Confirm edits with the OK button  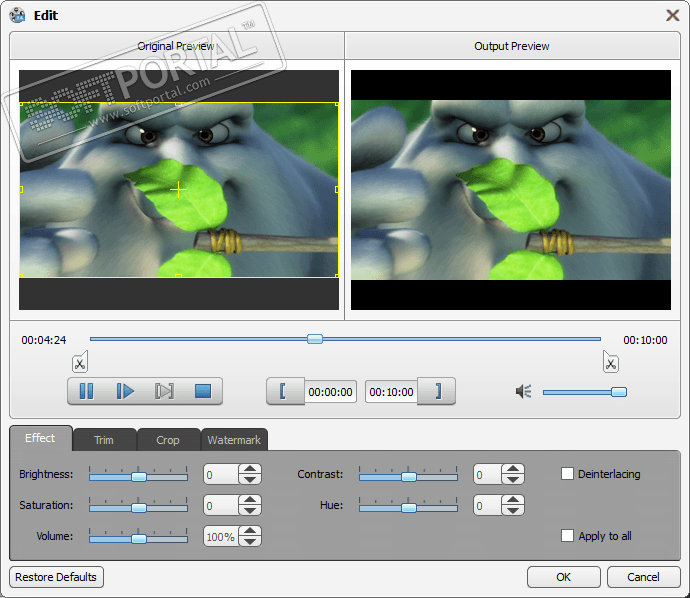(x=564, y=577)
